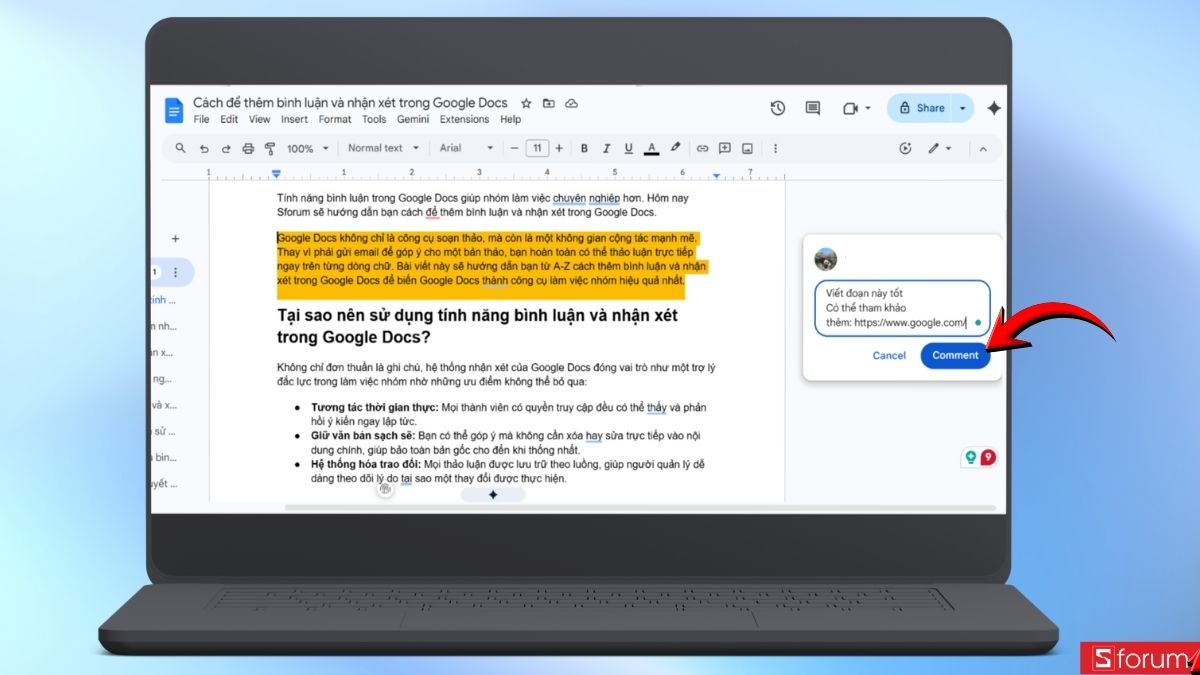Insert a link from toolbar
The height and width of the screenshot is (675, 1200).
tap(702, 148)
